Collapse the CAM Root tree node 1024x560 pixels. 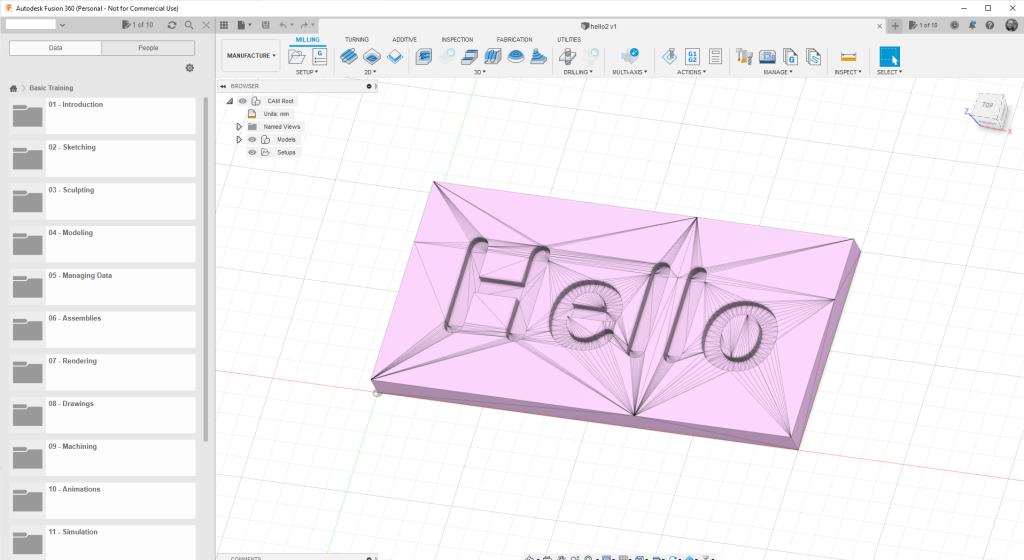230,101
